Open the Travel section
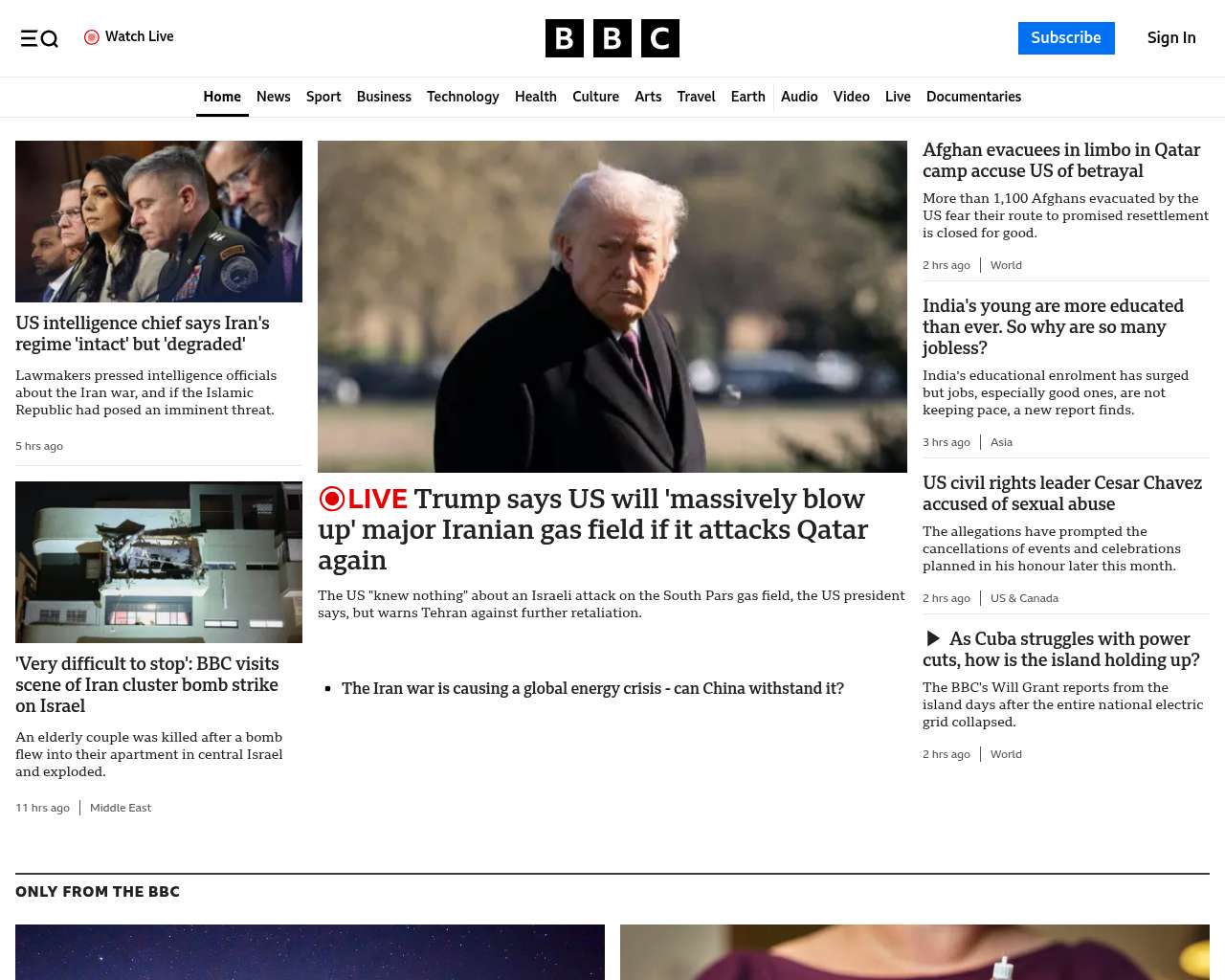The width and height of the screenshot is (1225, 980). coord(696,97)
